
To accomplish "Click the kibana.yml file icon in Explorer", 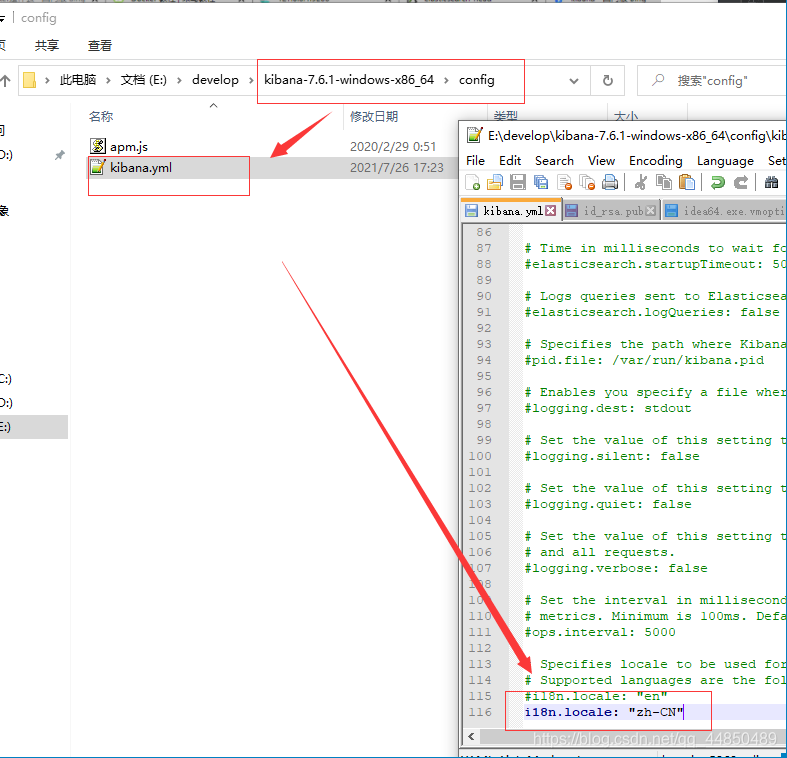I will (97, 167).
